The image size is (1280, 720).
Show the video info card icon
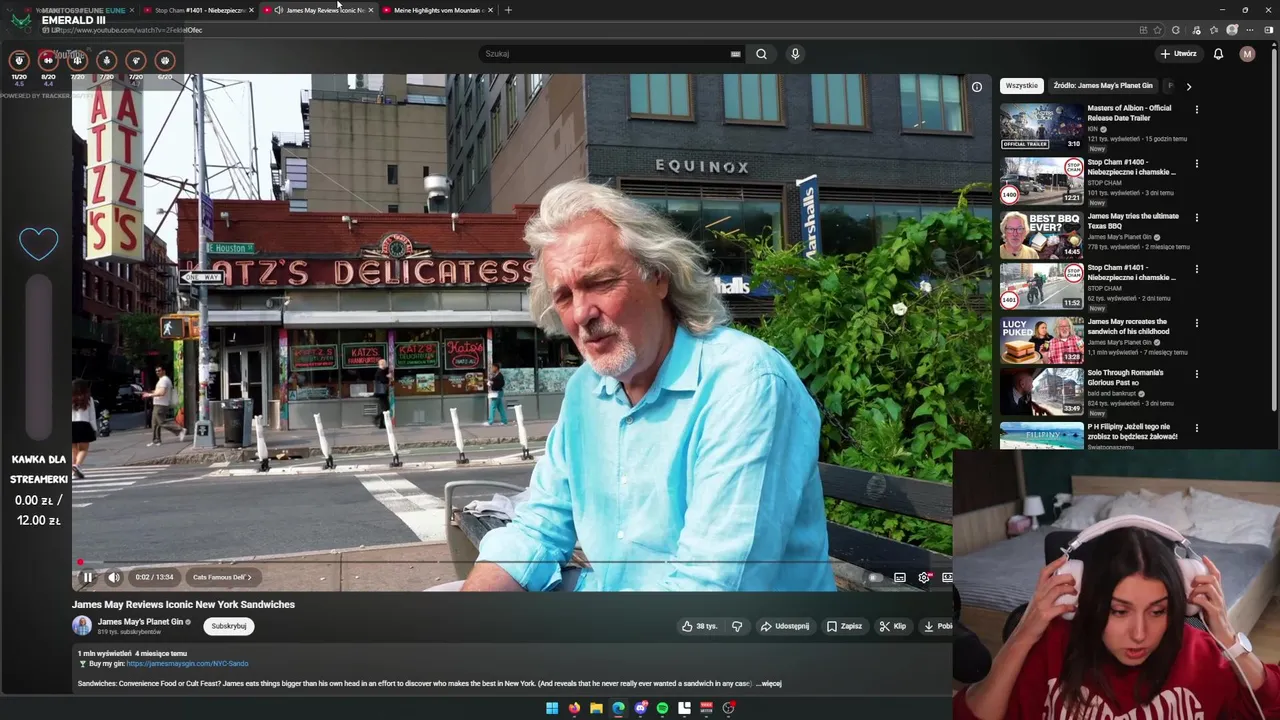[977, 87]
